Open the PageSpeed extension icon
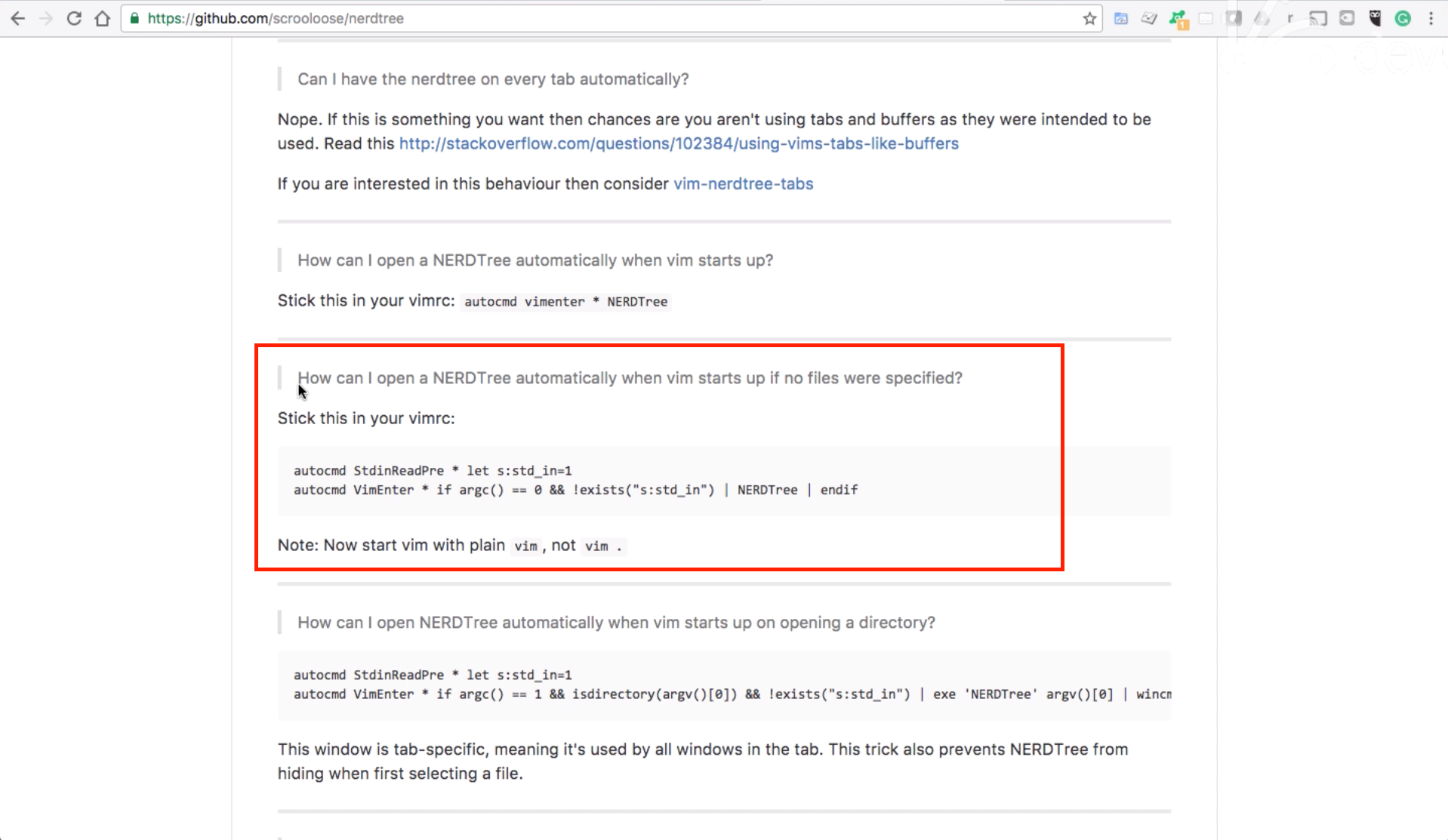This screenshot has height=840, width=1448. [1121, 19]
